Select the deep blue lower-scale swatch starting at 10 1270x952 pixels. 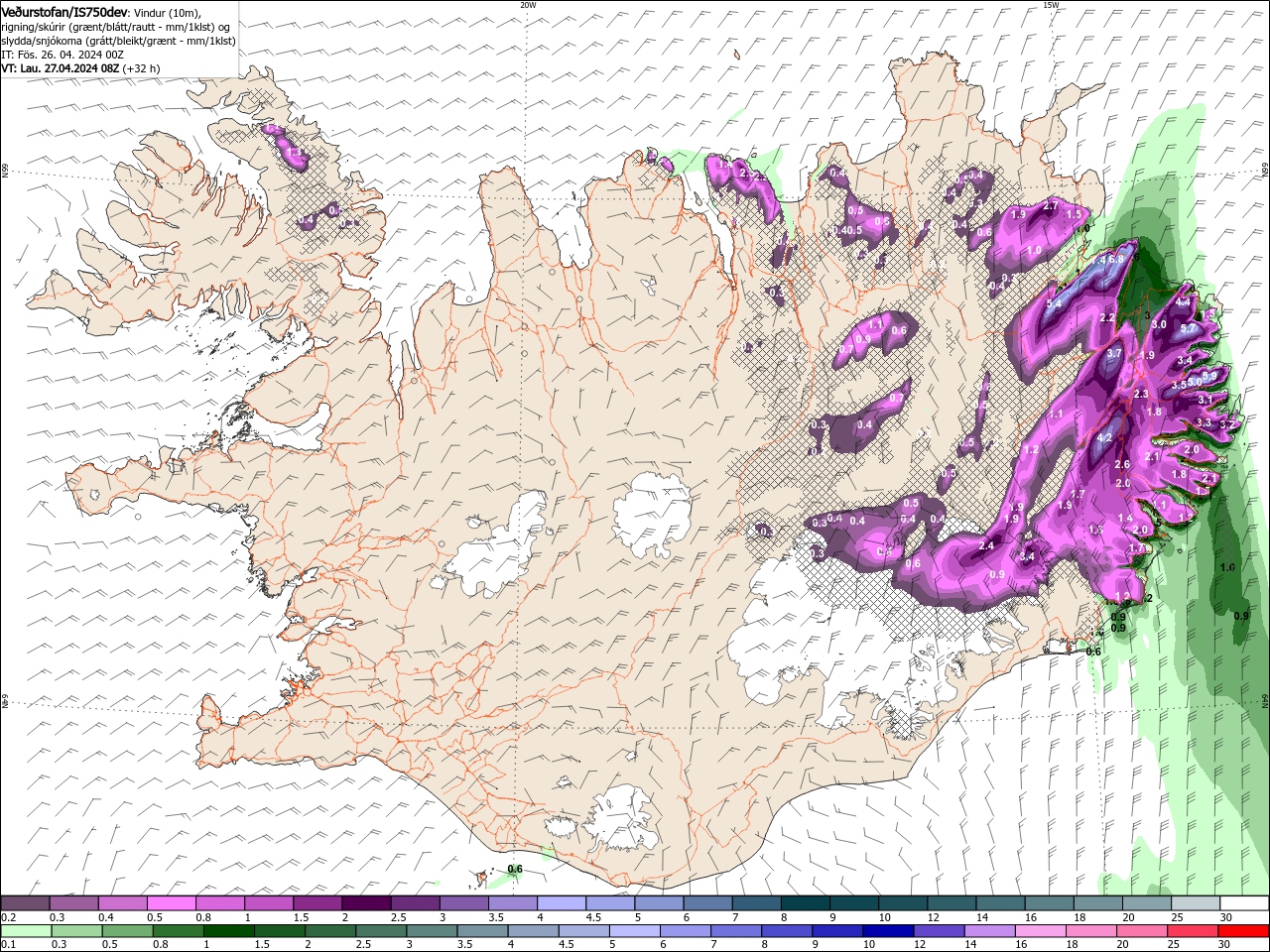(888, 931)
